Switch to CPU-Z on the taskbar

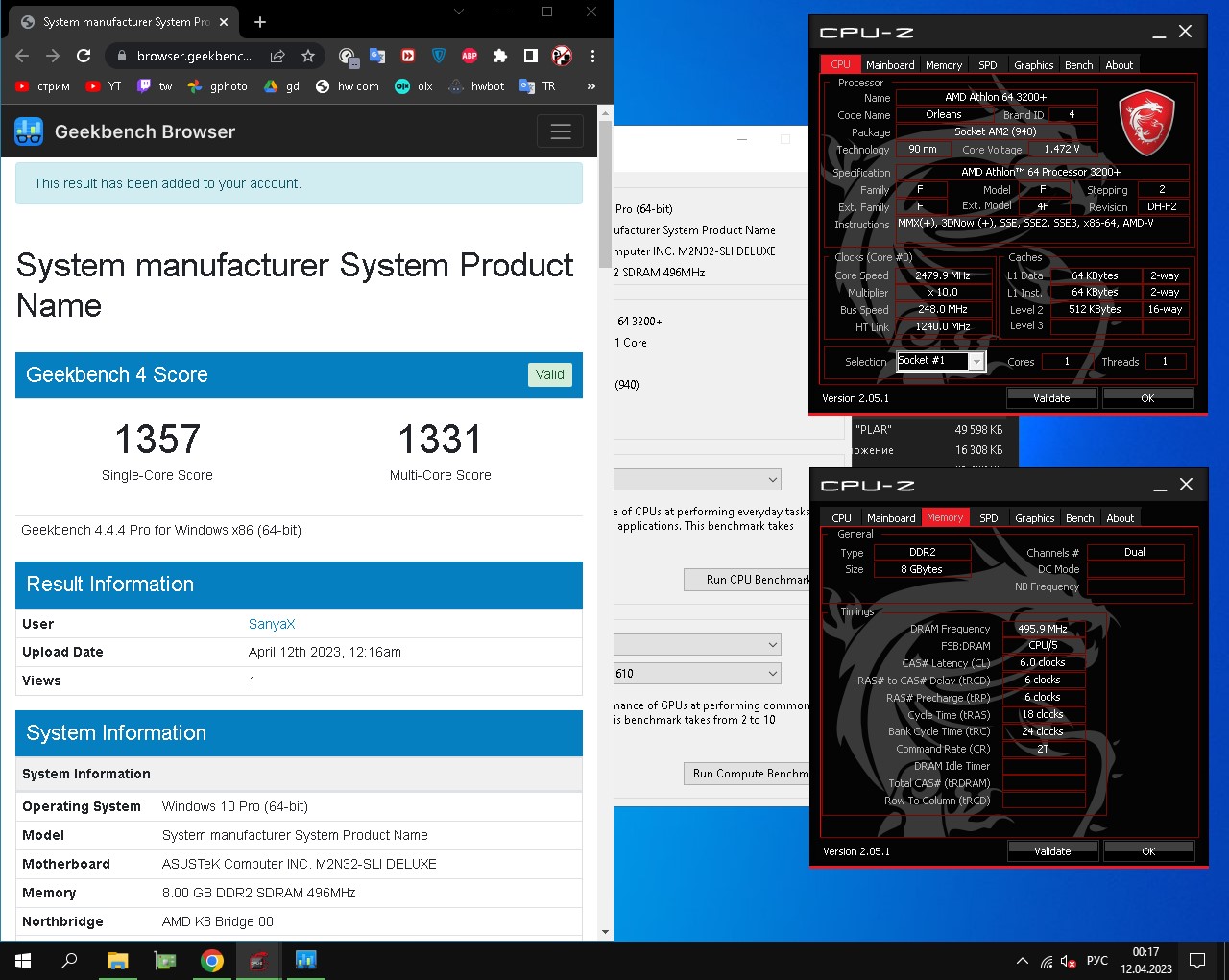(x=257, y=960)
